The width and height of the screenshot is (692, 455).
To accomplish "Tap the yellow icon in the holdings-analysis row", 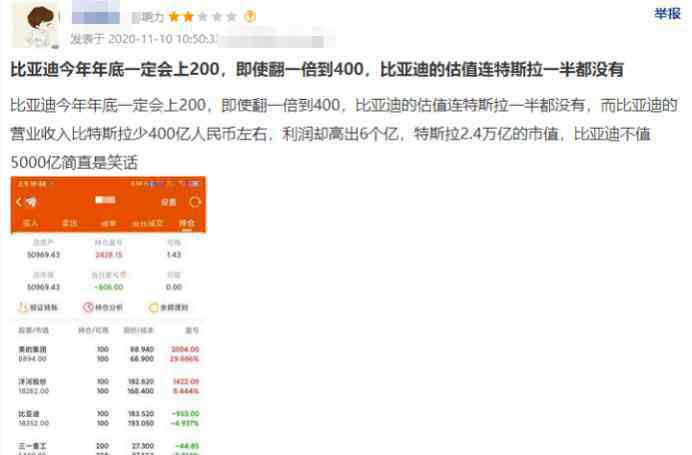I will tap(153, 308).
